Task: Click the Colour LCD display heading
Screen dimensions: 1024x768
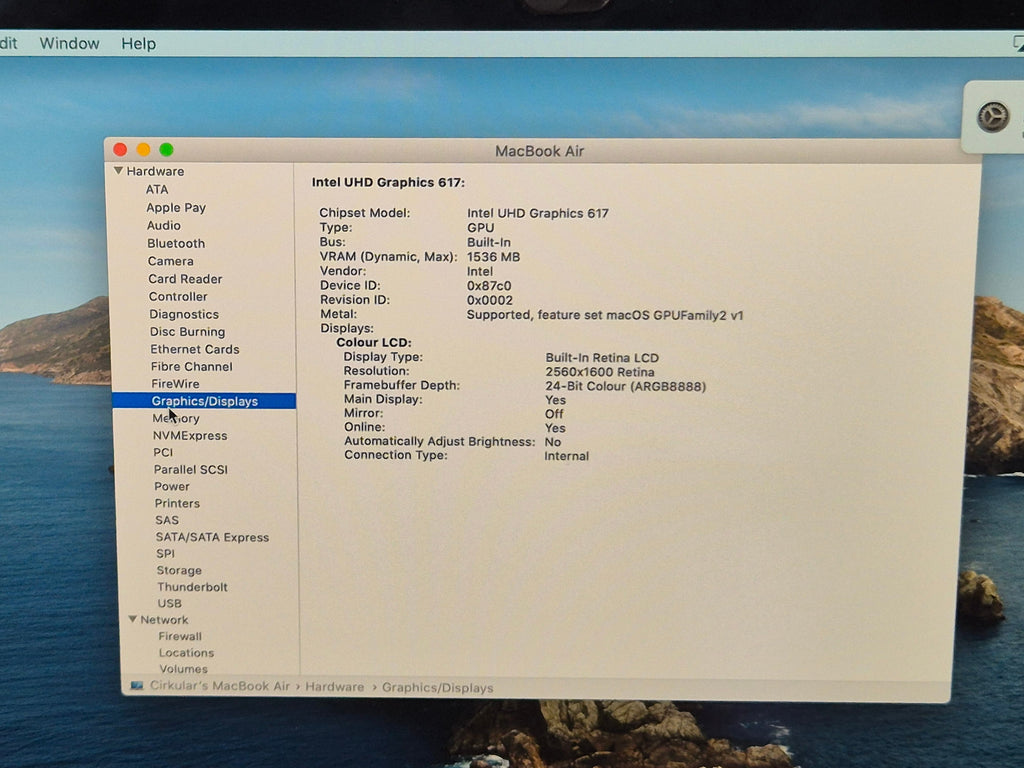Action: [x=374, y=342]
